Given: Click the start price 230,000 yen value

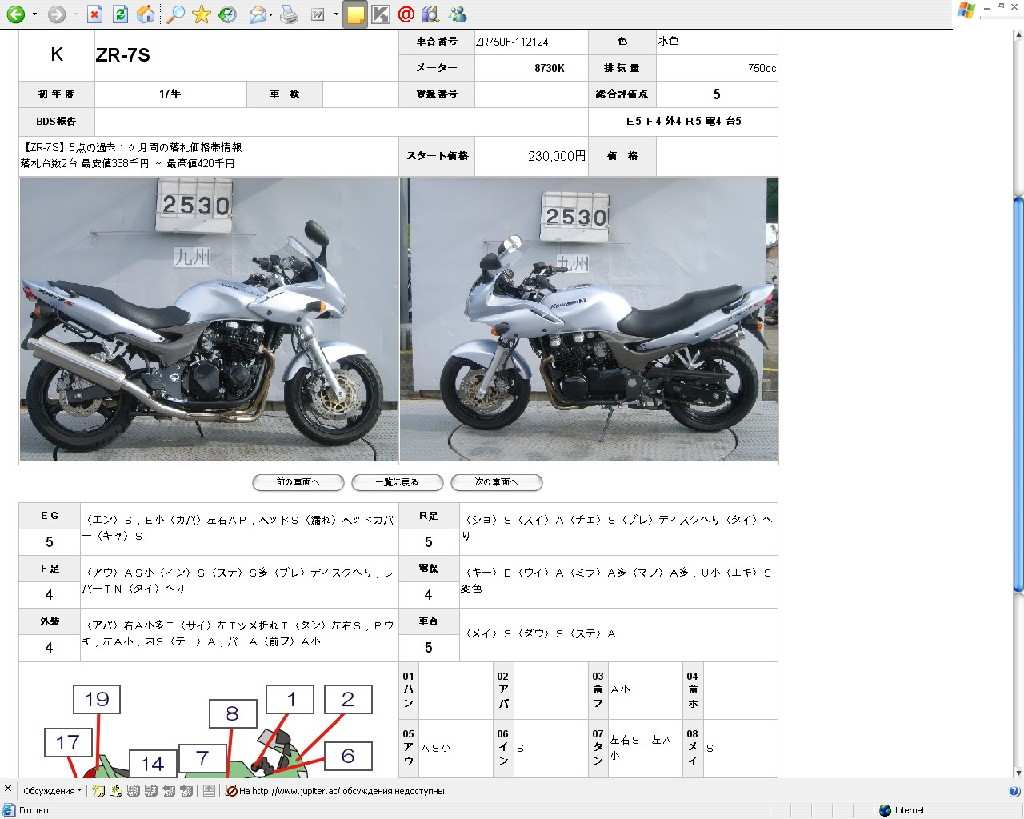Looking at the screenshot, I should [x=556, y=156].
